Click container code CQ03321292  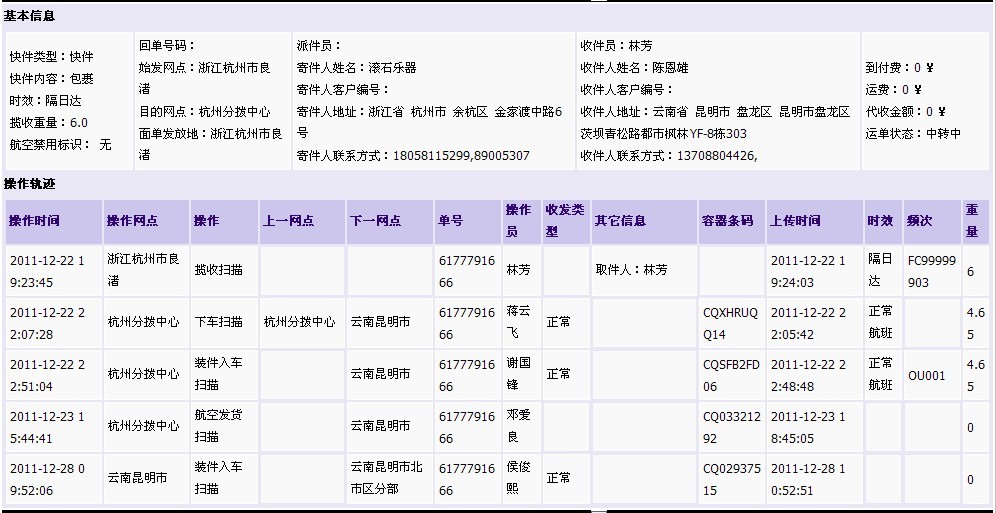730,427
